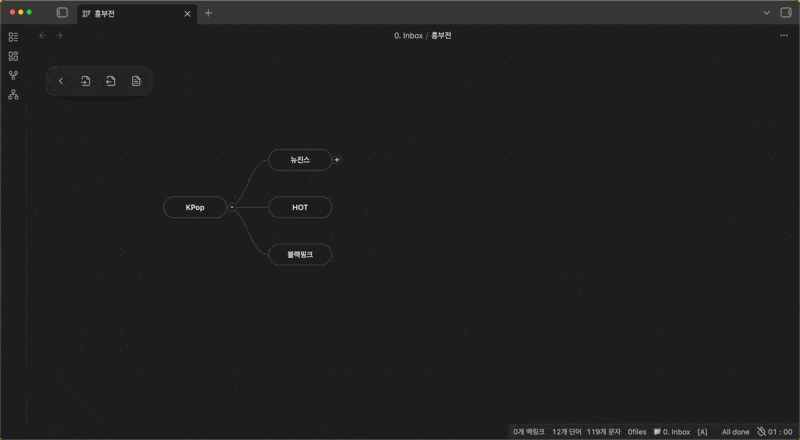
Task: Toggle the right sidebar panel
Action: tap(786, 13)
